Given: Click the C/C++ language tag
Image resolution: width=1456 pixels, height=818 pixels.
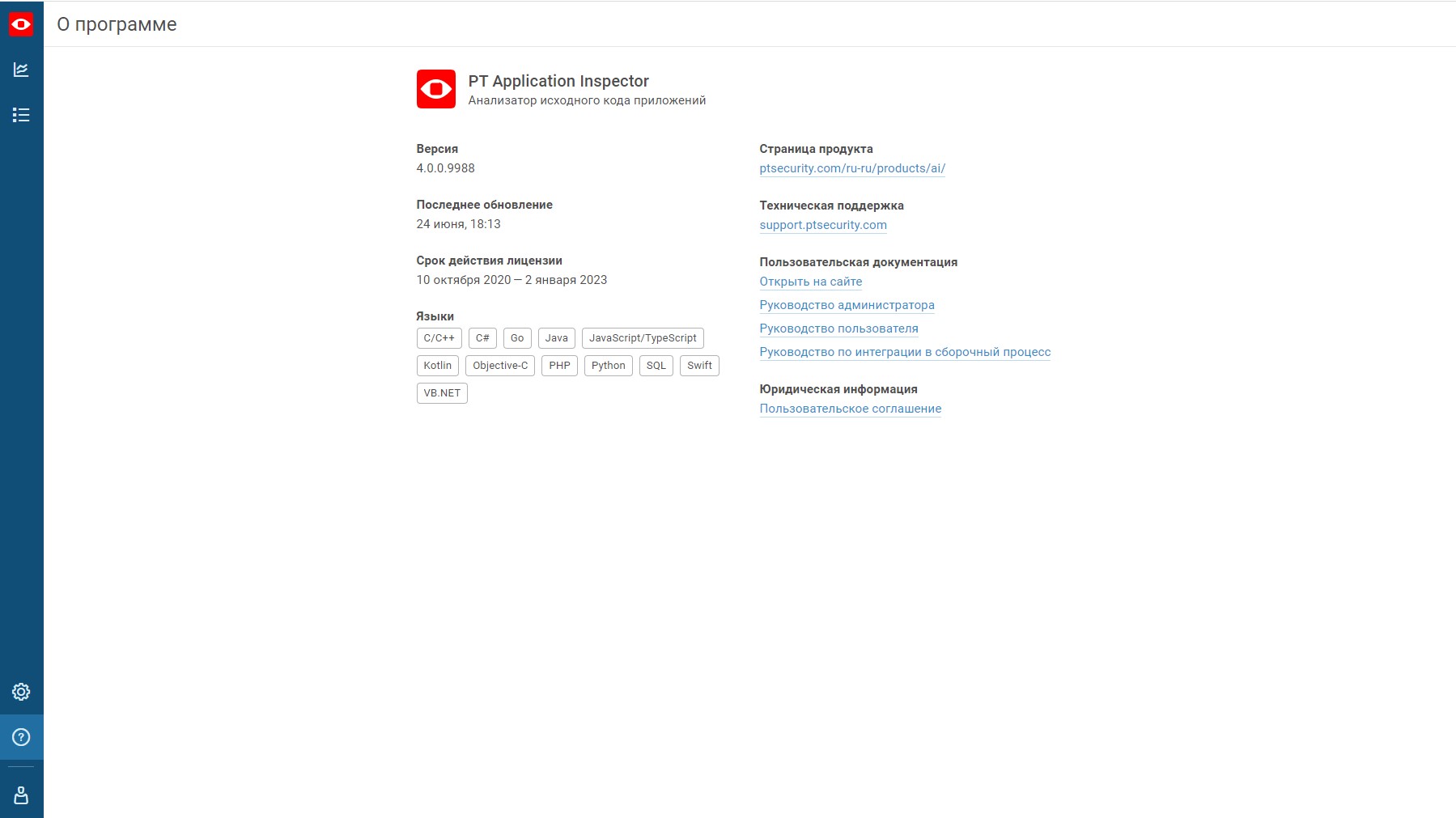Looking at the screenshot, I should click(x=439, y=338).
